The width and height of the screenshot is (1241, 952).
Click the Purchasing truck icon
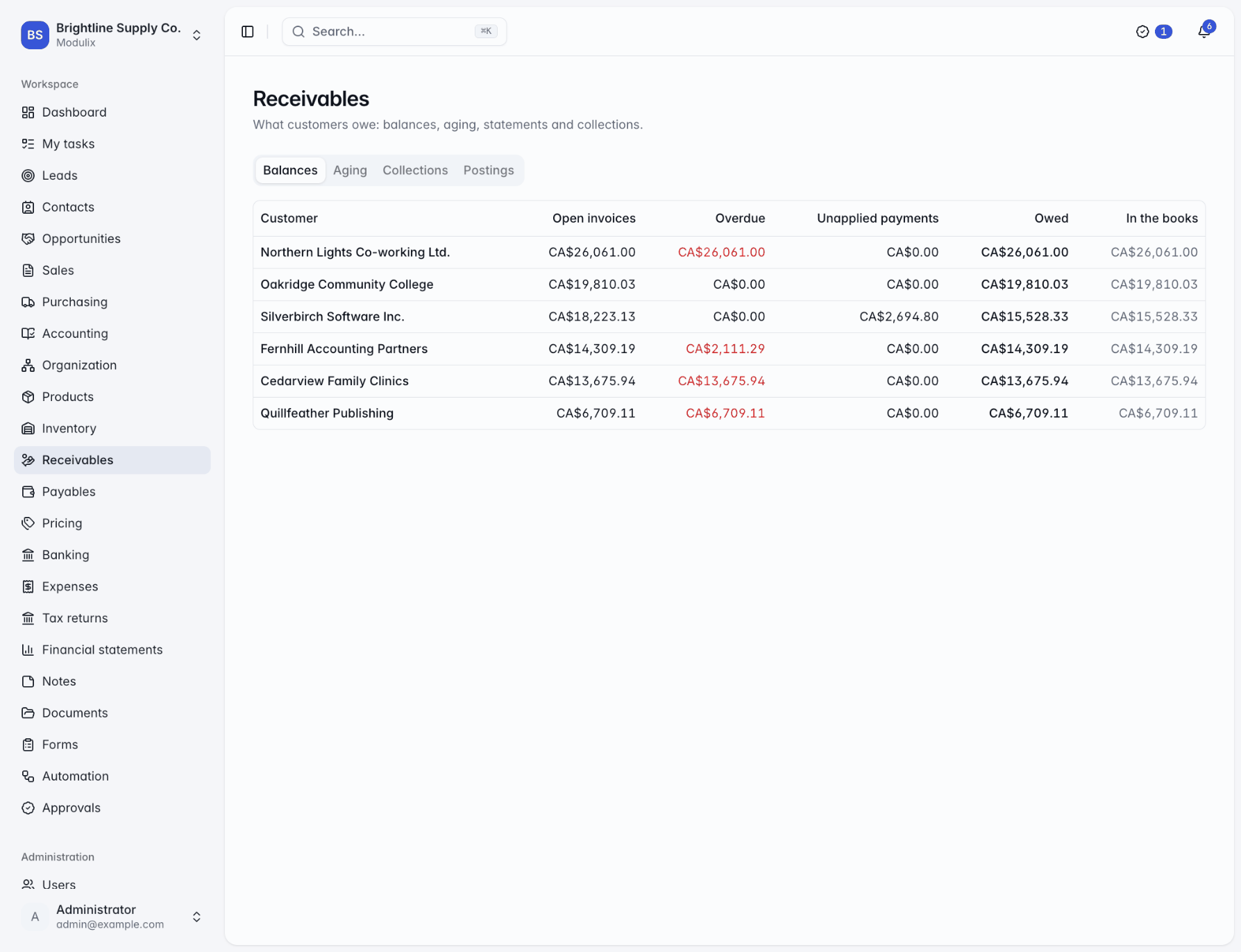[28, 302]
